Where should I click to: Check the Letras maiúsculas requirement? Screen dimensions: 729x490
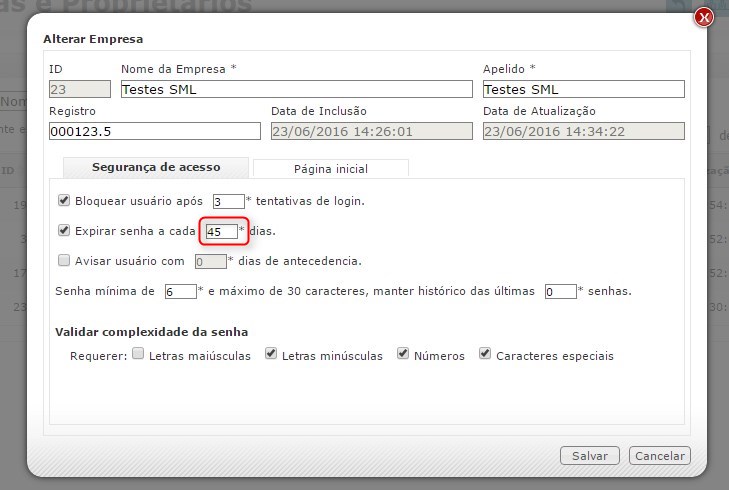pyautogui.click(x=139, y=354)
